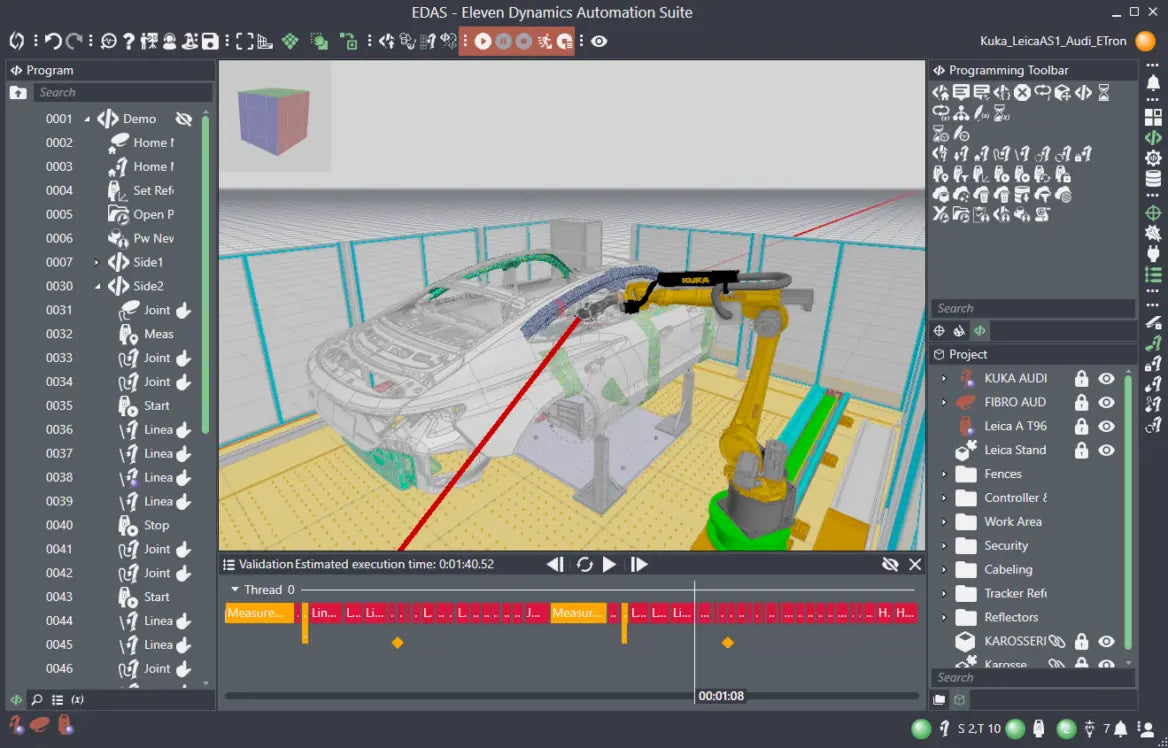Expand the KUKA AUDI tree node

point(944,378)
